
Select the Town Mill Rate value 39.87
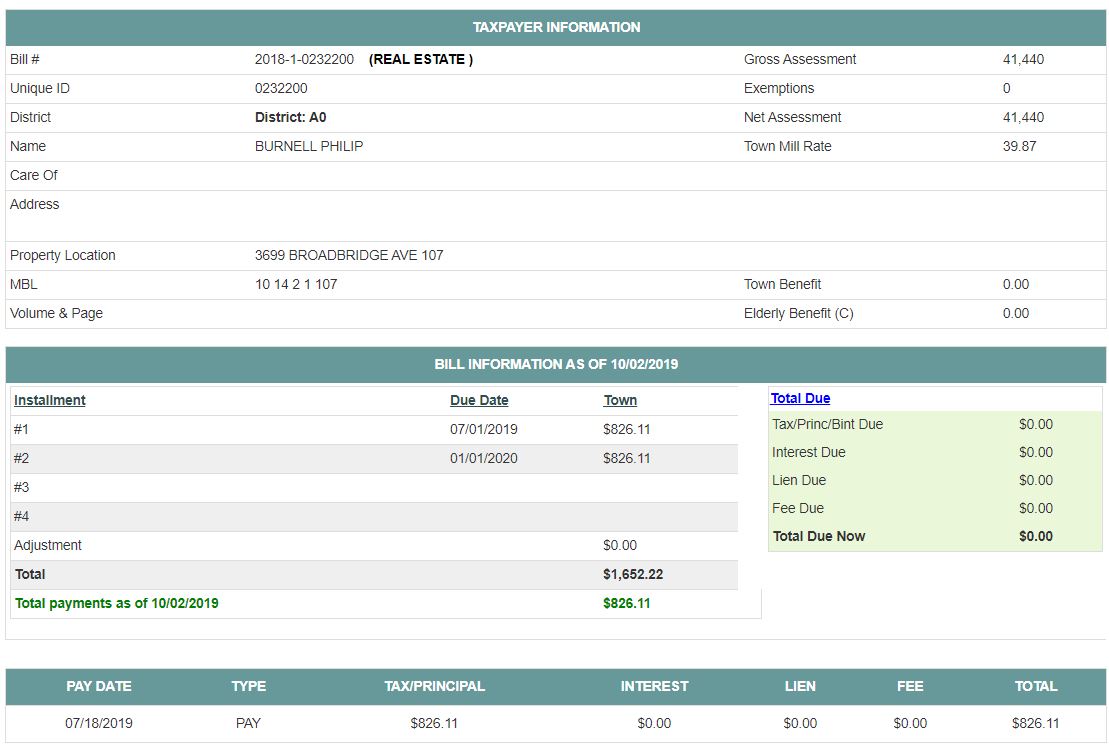(x=1019, y=146)
